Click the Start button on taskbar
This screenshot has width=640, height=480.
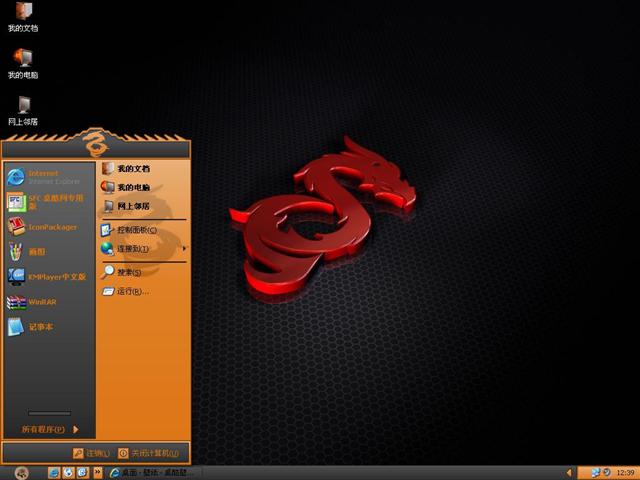tap(22, 473)
